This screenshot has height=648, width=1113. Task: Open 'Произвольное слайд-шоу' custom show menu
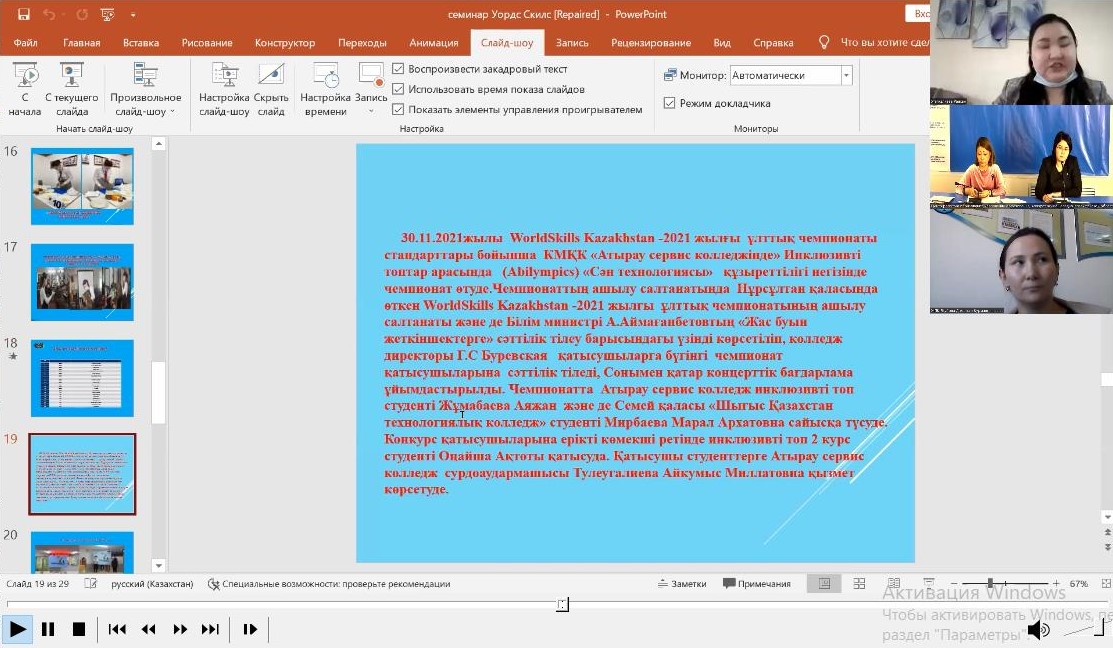pos(146,89)
